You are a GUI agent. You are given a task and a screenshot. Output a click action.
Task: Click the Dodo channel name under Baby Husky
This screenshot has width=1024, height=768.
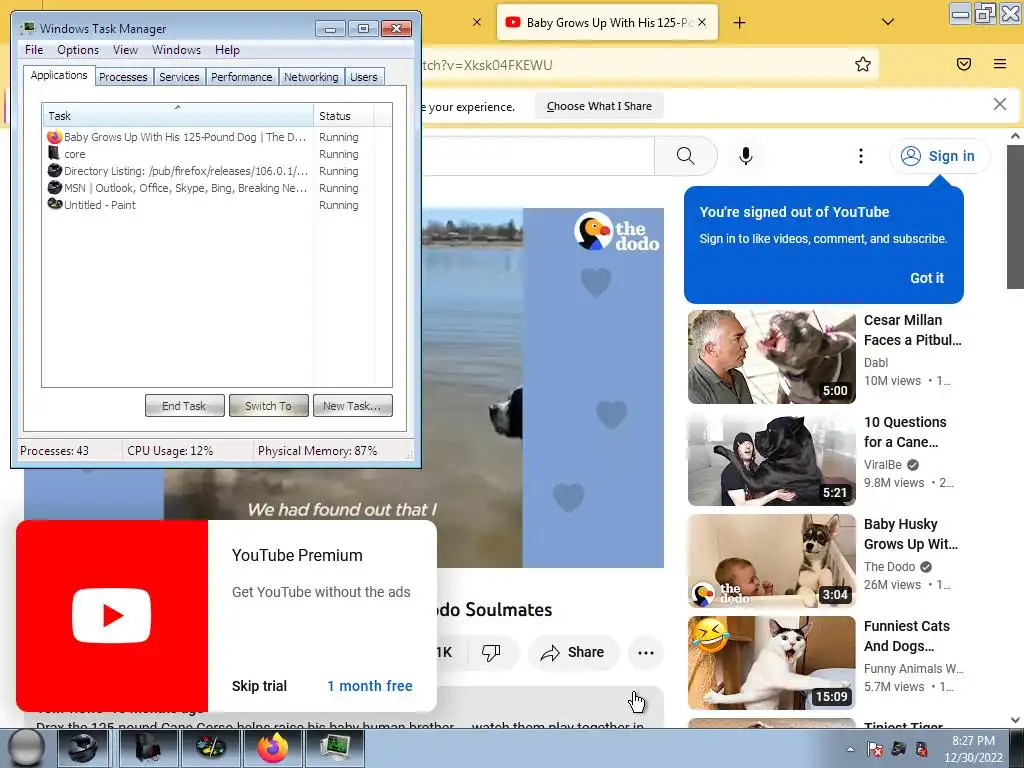[x=889, y=567]
